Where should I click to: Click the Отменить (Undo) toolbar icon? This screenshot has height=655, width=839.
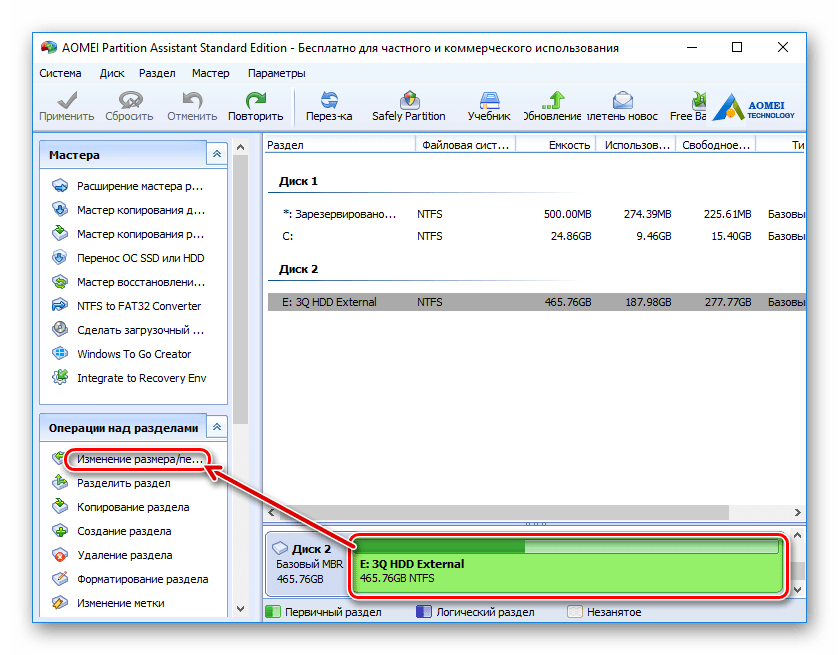(192, 100)
